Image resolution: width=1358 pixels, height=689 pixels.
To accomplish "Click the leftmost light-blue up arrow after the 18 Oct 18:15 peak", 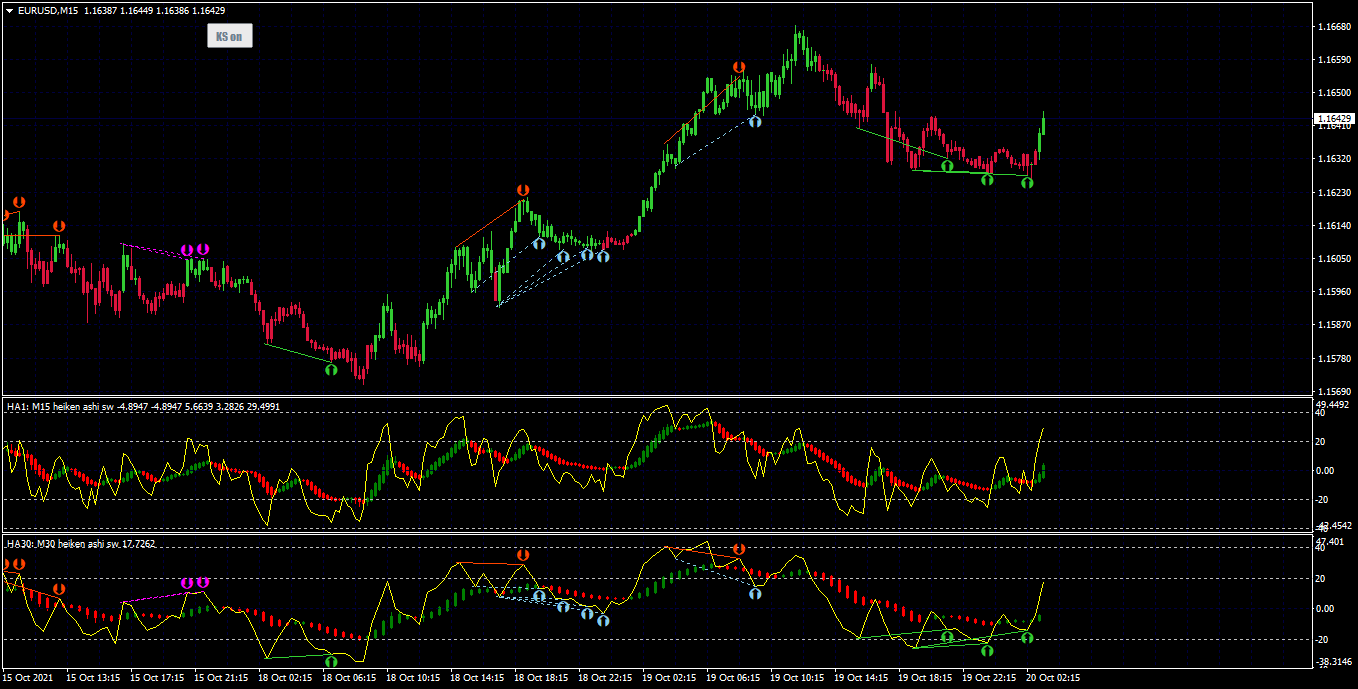I will click(x=539, y=243).
